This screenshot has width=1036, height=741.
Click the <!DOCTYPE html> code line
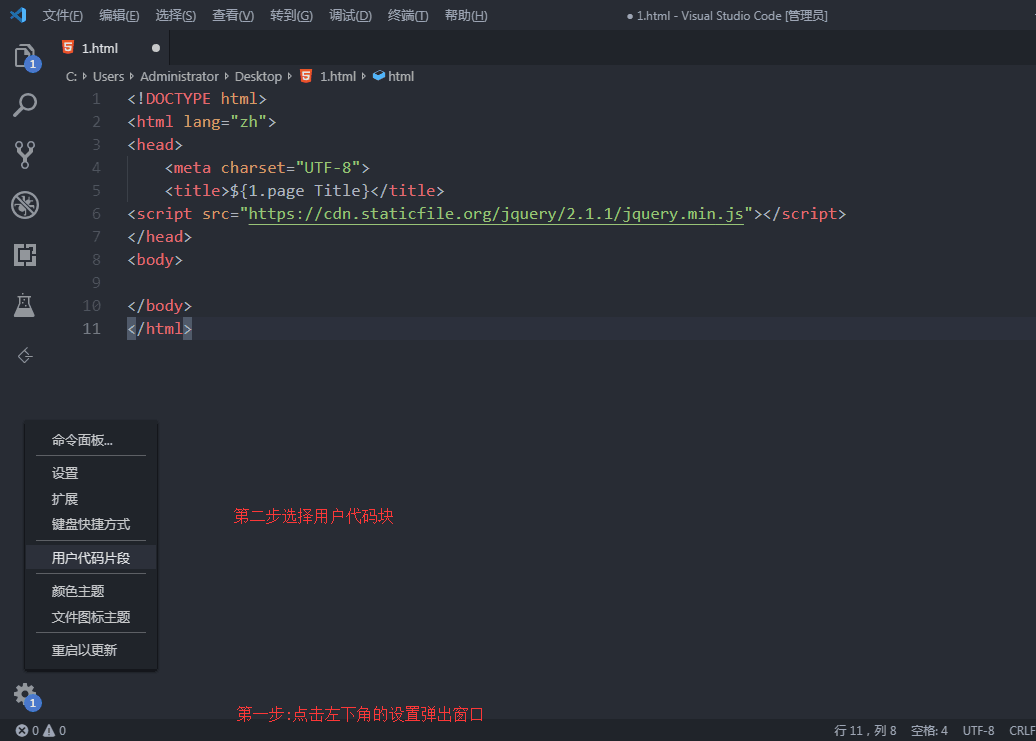(x=197, y=99)
